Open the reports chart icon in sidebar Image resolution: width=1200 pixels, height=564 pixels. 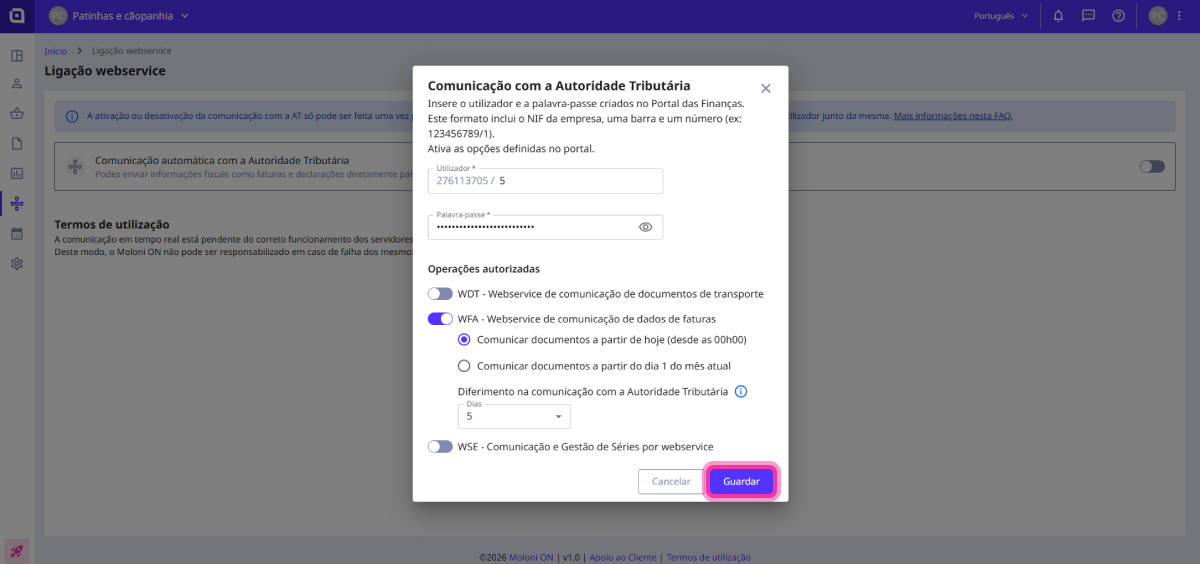17,173
